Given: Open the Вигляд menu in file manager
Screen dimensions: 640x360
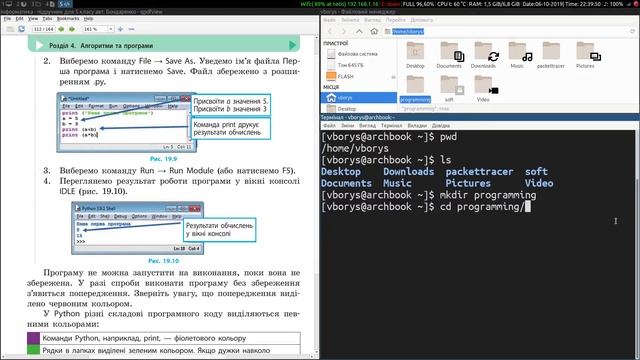Looking at the screenshot, I should 372,20.
